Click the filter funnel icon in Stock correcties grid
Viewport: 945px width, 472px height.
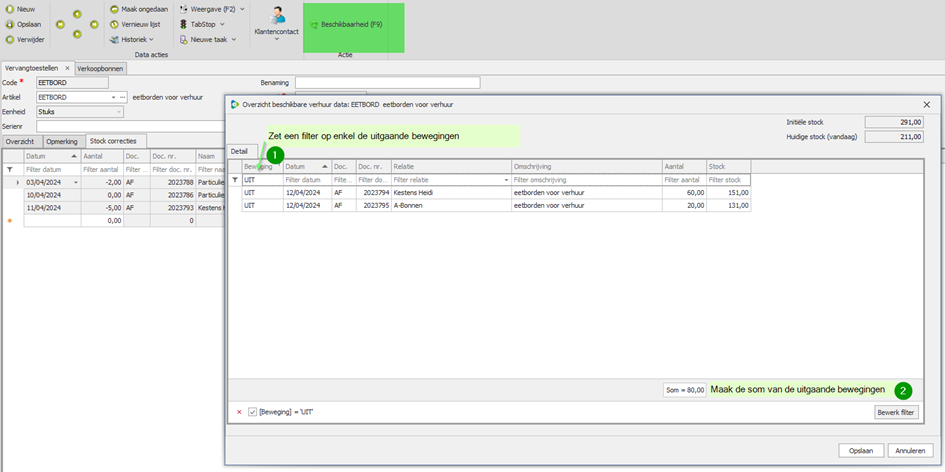click(10, 170)
